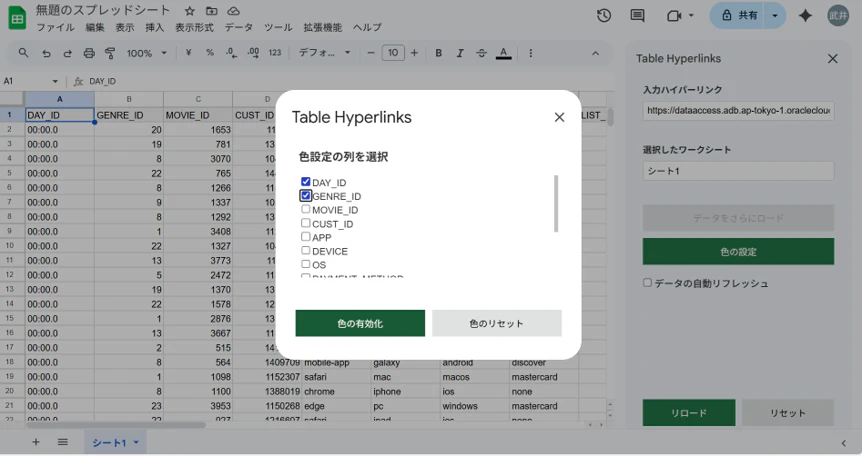Open the データ menu
Screen dimensions: 862x456
[239, 27]
